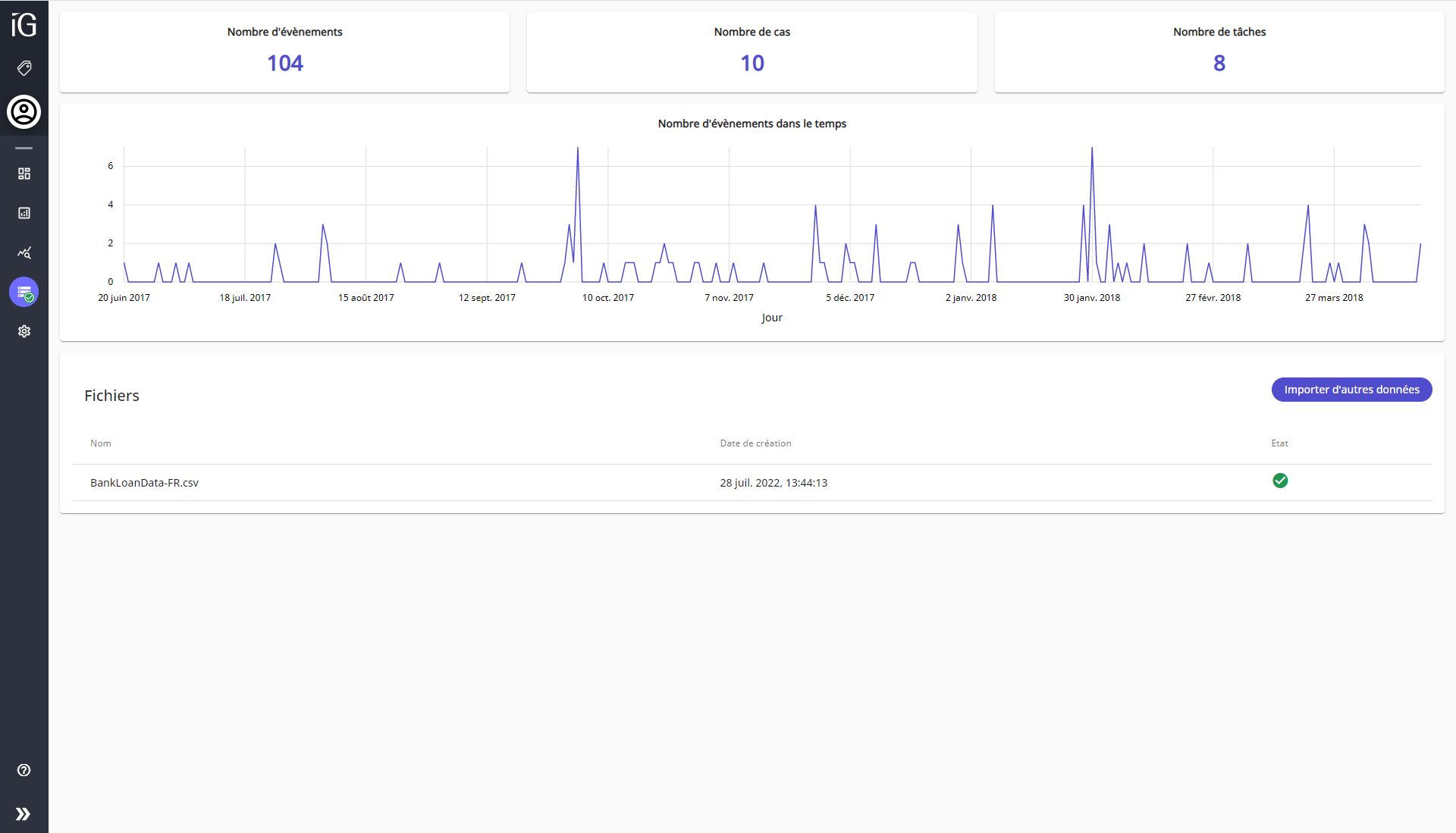
Task: Expand the sidebar with double chevron
Action: click(x=24, y=814)
